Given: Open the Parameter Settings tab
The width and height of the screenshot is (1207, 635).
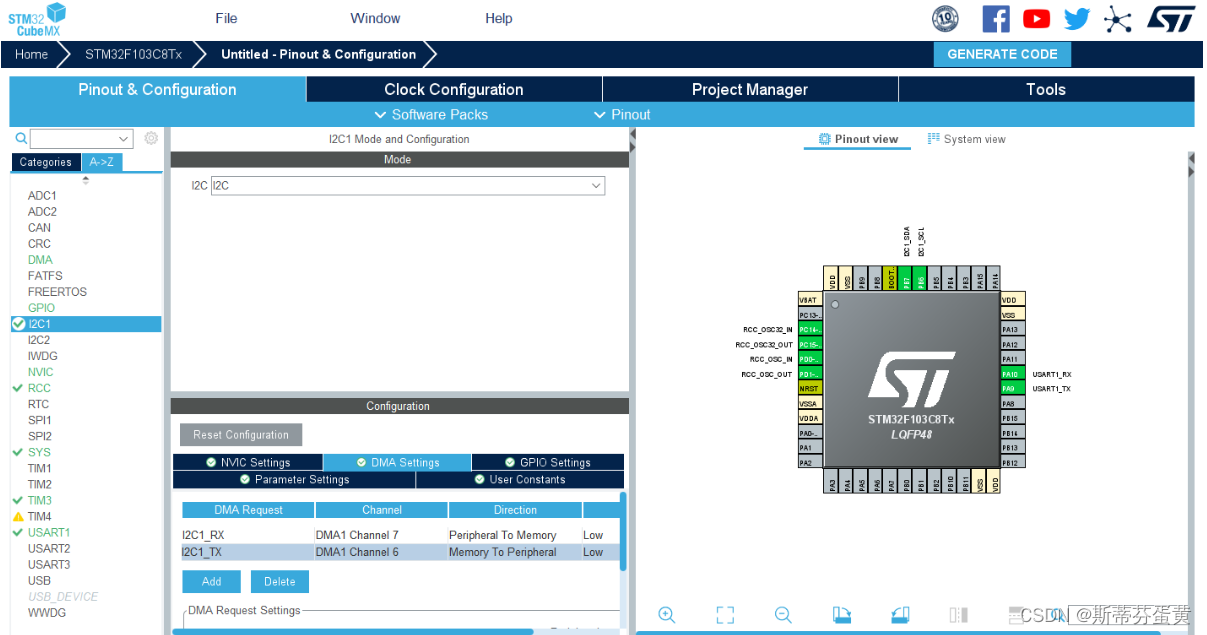Looking at the screenshot, I should pyautogui.click(x=294, y=480).
